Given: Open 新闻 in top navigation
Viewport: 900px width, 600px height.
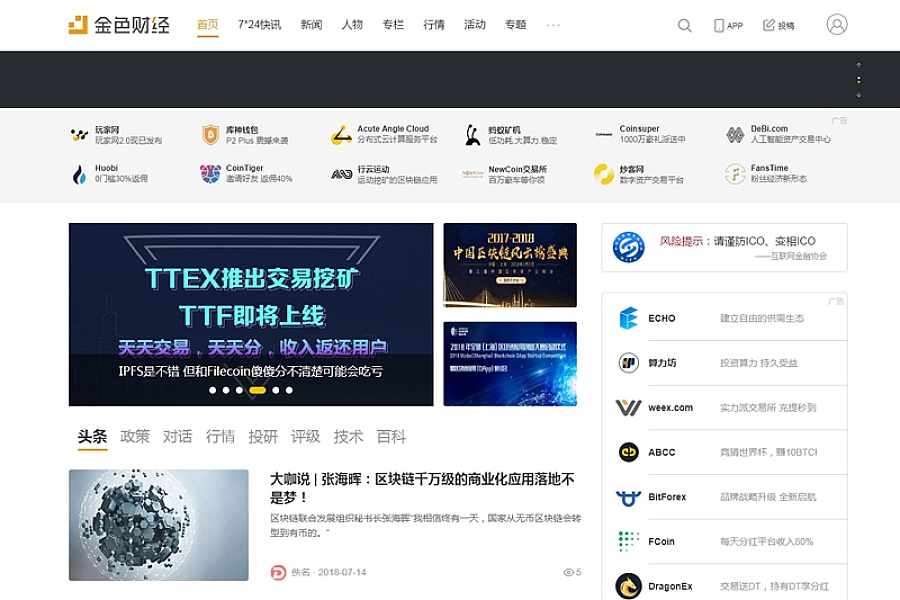Looking at the screenshot, I should coord(311,25).
